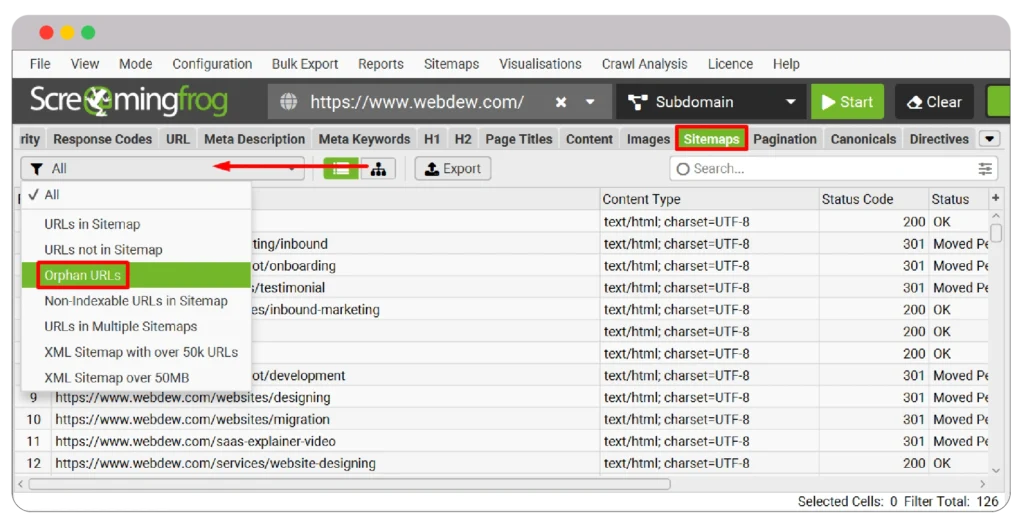Sort by Content Type column header

[x=709, y=199]
